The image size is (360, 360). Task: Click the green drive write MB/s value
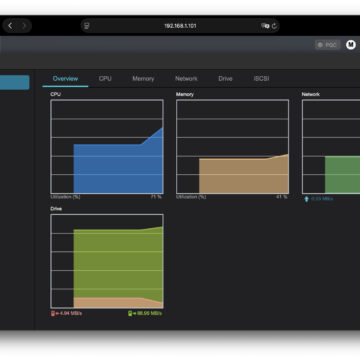click(150, 313)
